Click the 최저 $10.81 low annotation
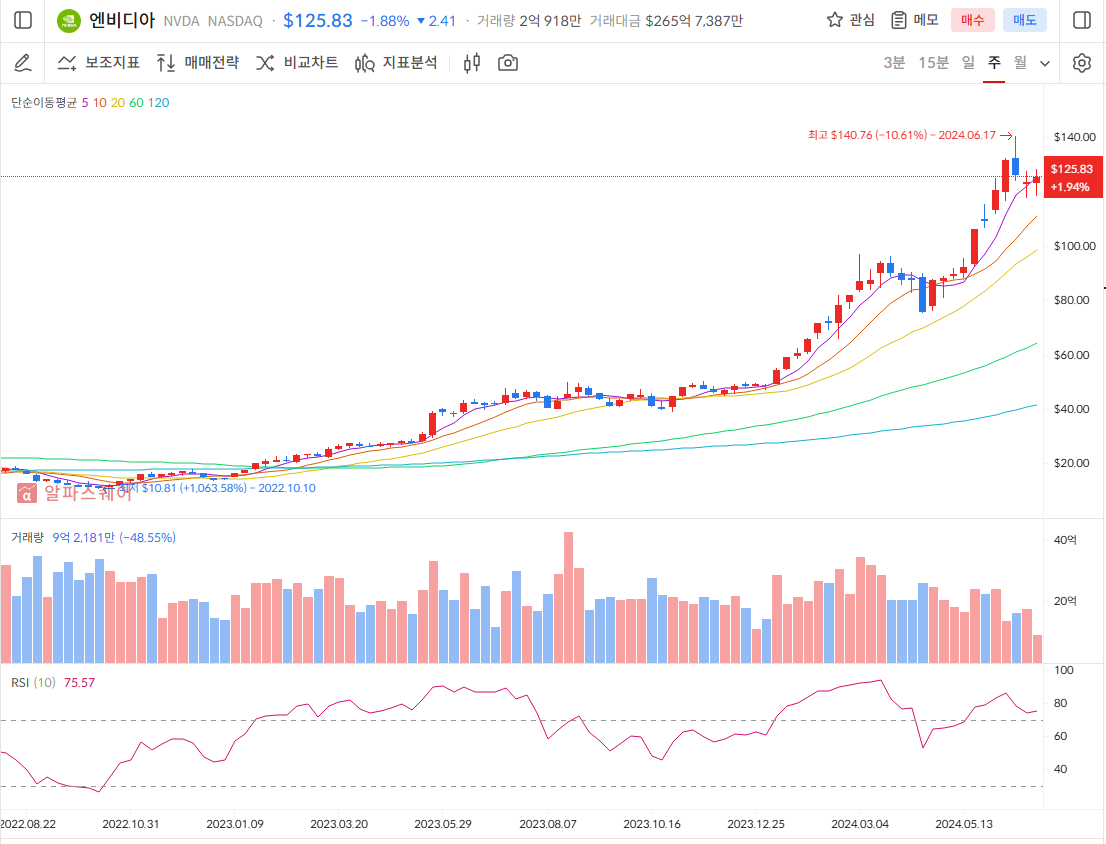Image resolution: width=1106 pixels, height=844 pixels. tap(217, 488)
